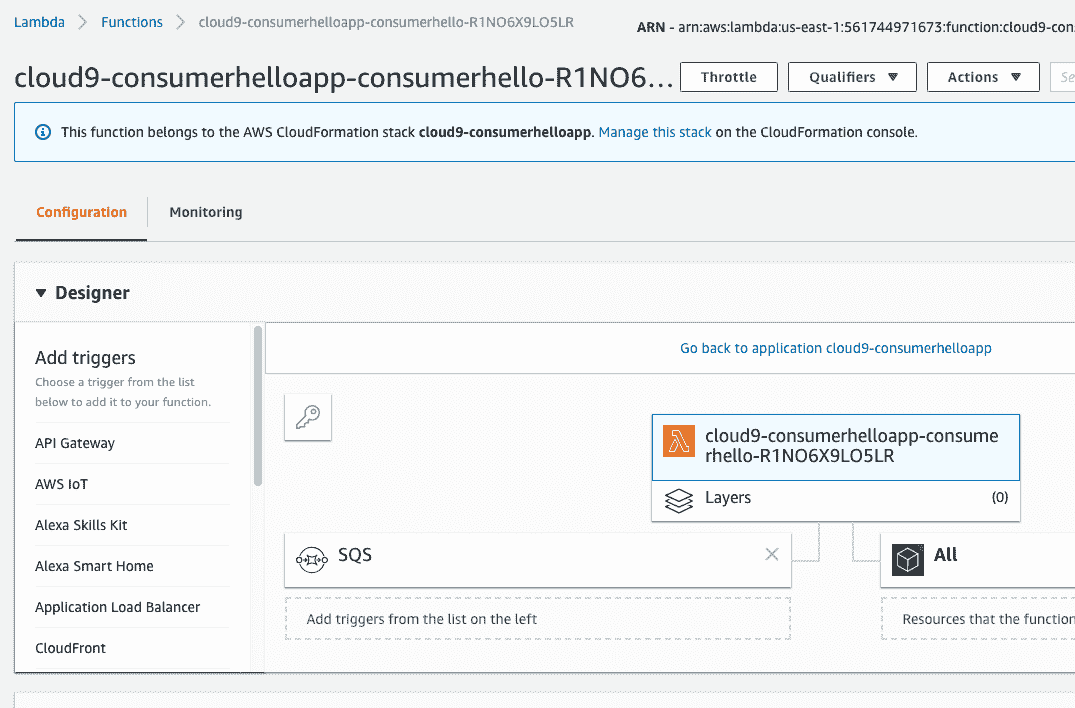1075x708 pixels.
Task: Click the Layers stack icon
Action: [x=679, y=500]
